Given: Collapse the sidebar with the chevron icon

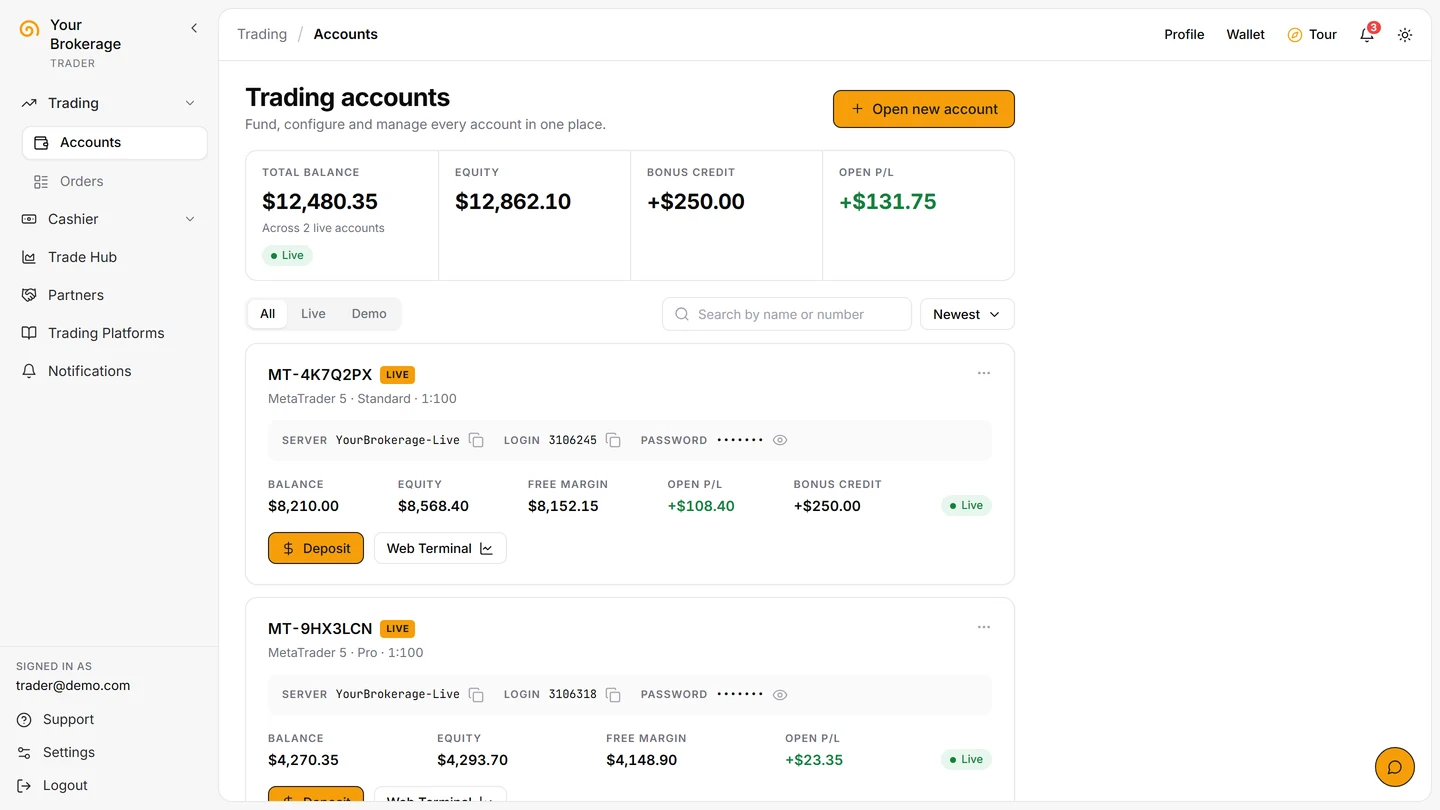Looking at the screenshot, I should coord(194,28).
